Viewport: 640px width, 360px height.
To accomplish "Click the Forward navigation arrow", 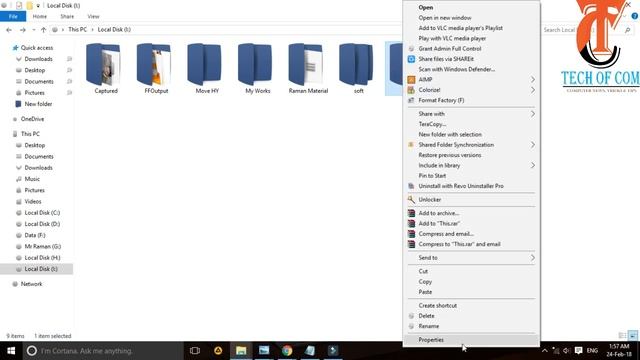I will tap(23, 30).
